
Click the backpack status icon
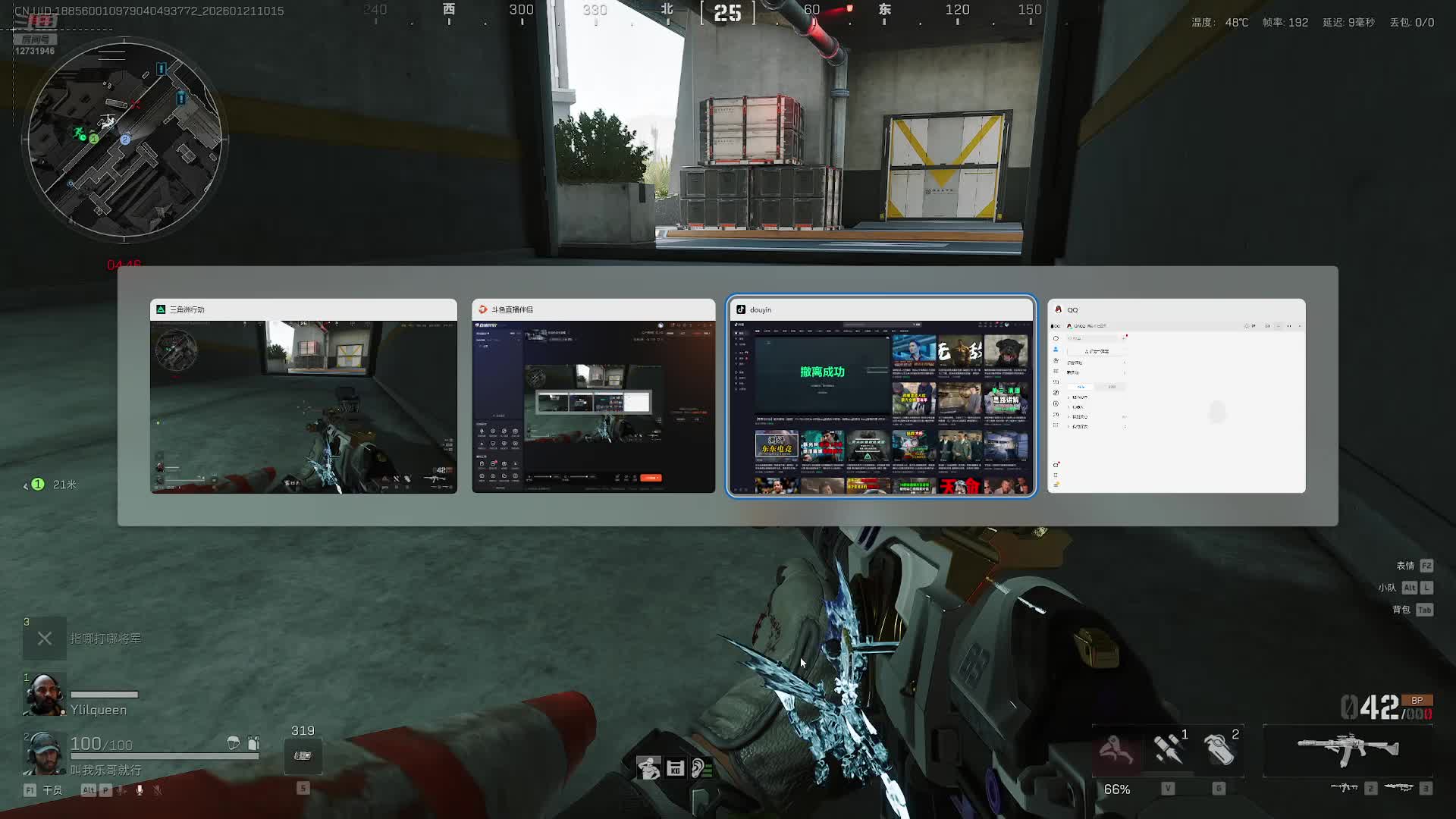[x=253, y=742]
